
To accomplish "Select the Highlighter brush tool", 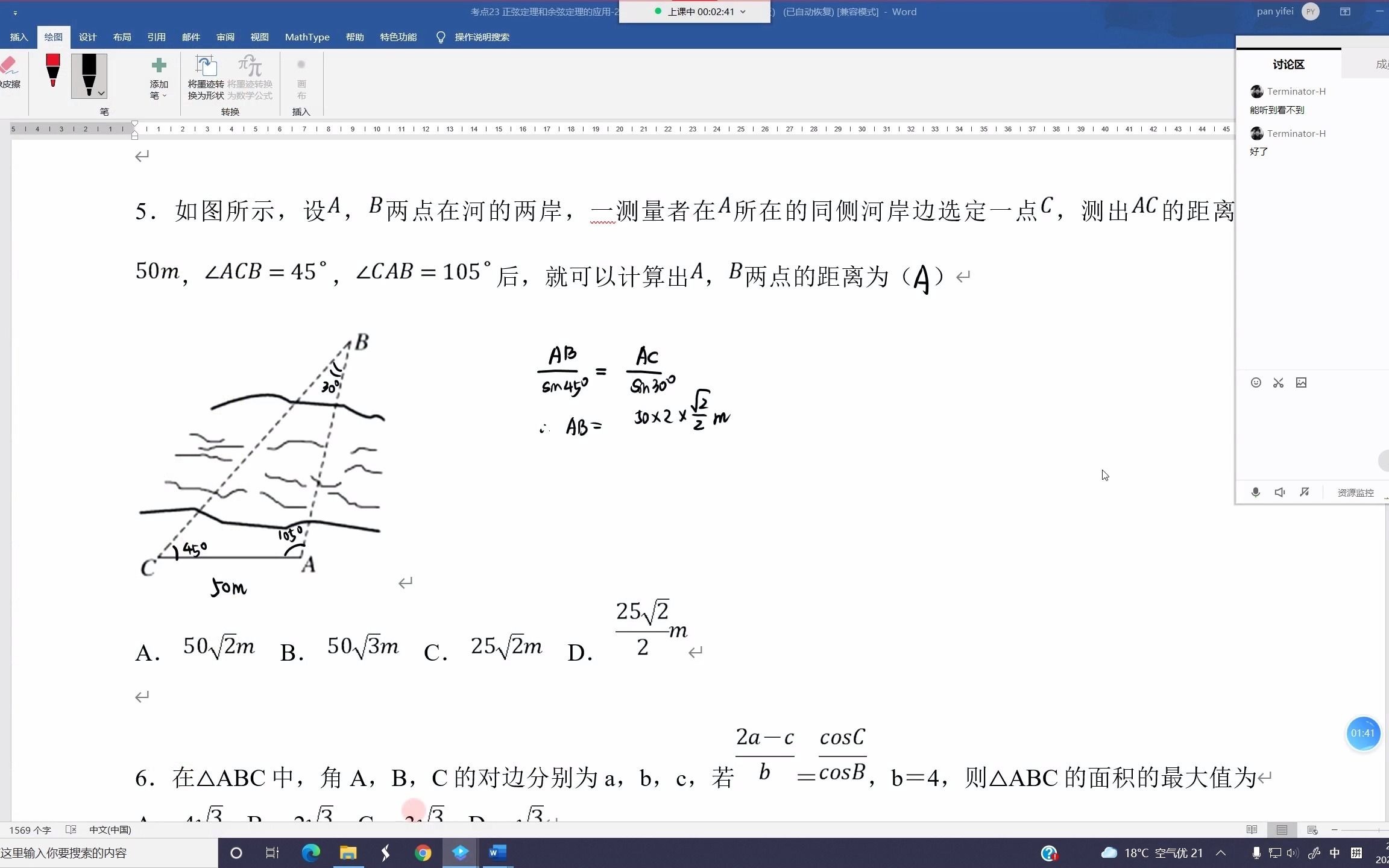I will click(52, 75).
